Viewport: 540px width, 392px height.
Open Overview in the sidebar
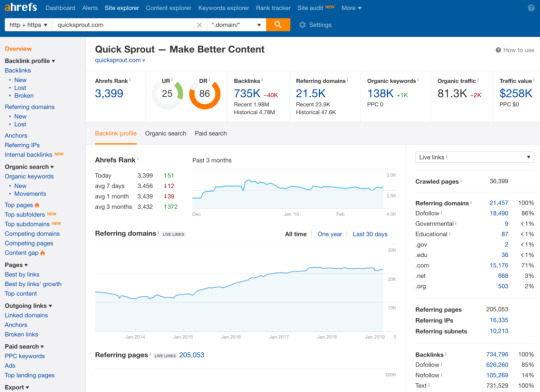(18, 49)
